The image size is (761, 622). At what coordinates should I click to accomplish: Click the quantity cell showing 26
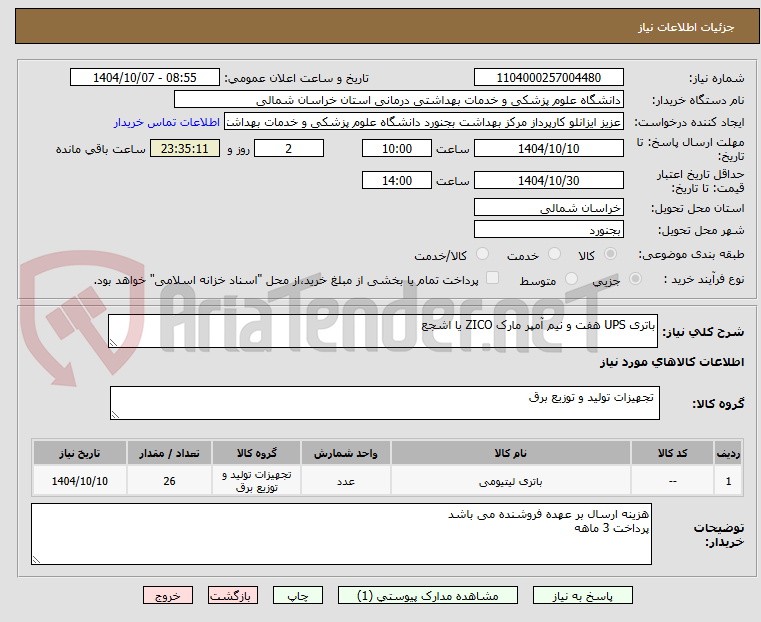pos(169,481)
